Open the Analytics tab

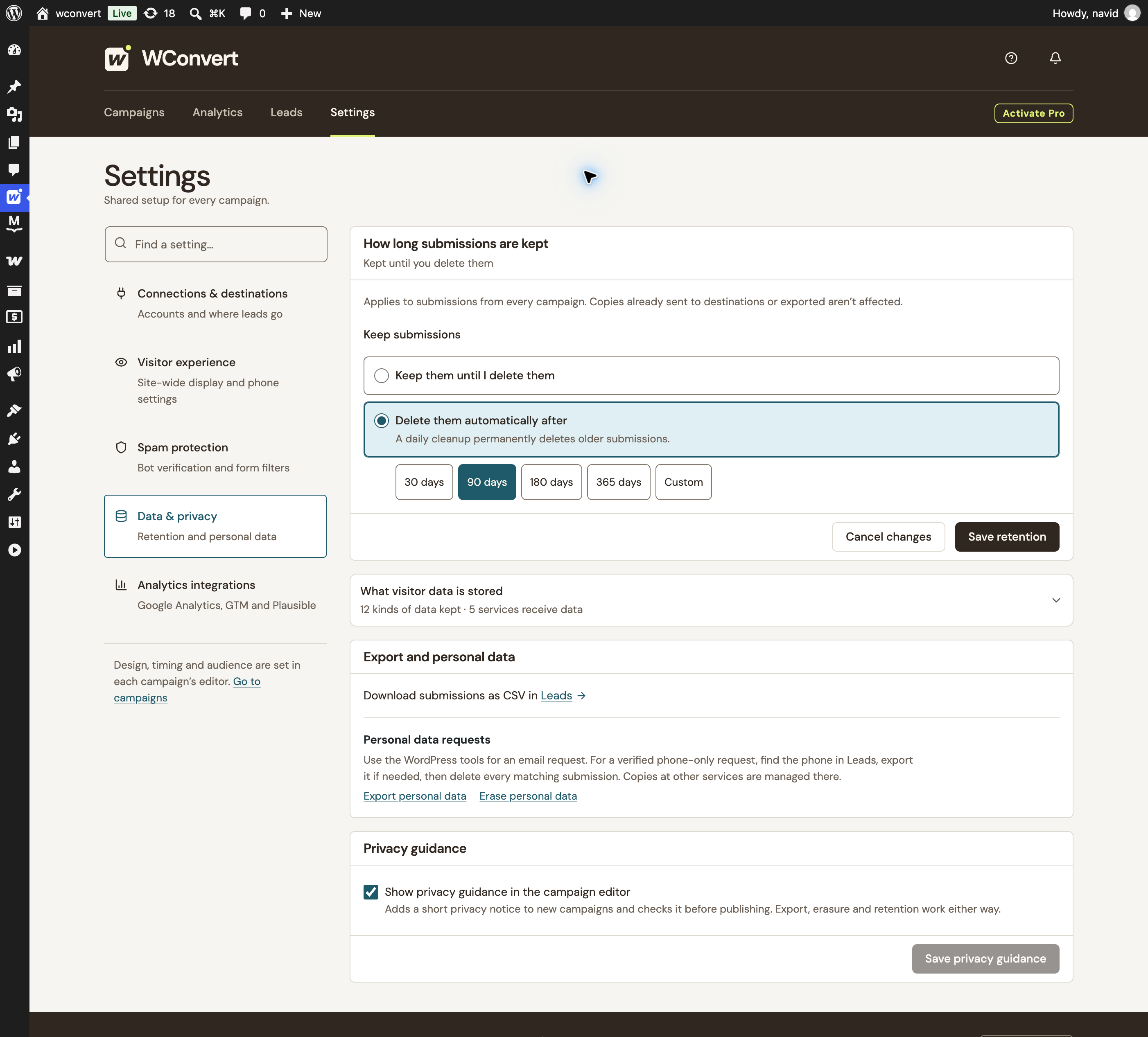click(x=217, y=112)
